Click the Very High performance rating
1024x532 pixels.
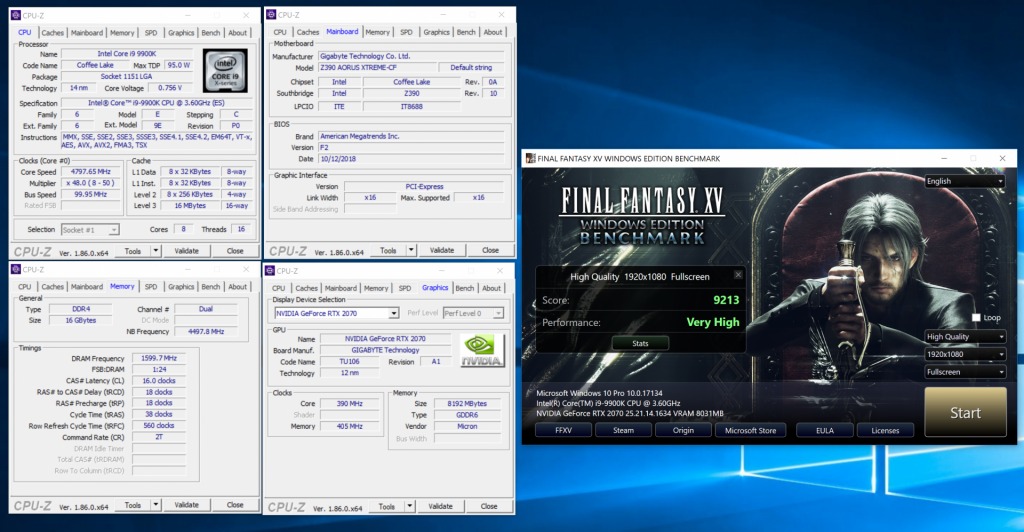712,322
